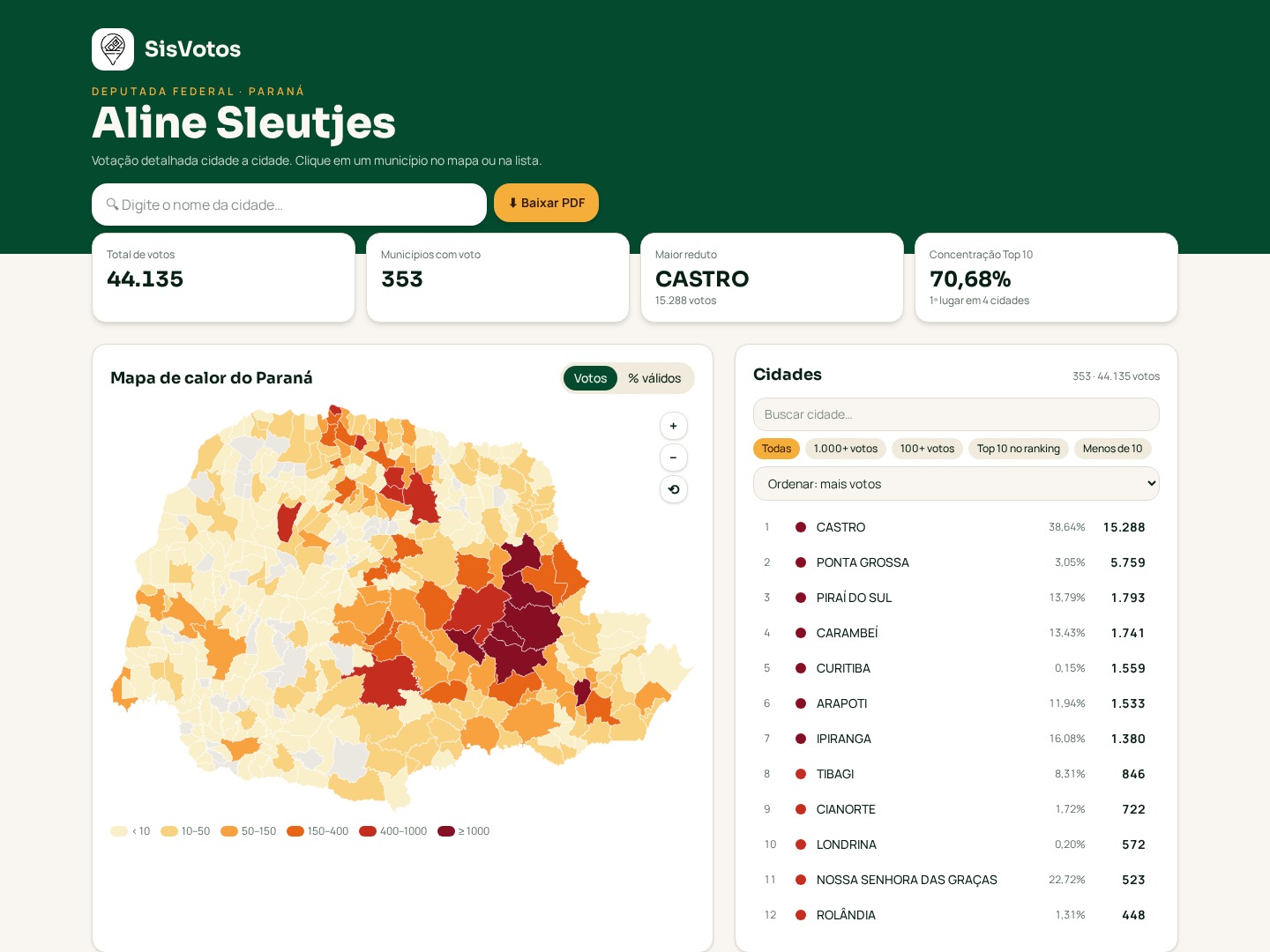Screen dimensions: 1270x952
Task: Switch heat map to % válidos mode
Action: coord(654,378)
